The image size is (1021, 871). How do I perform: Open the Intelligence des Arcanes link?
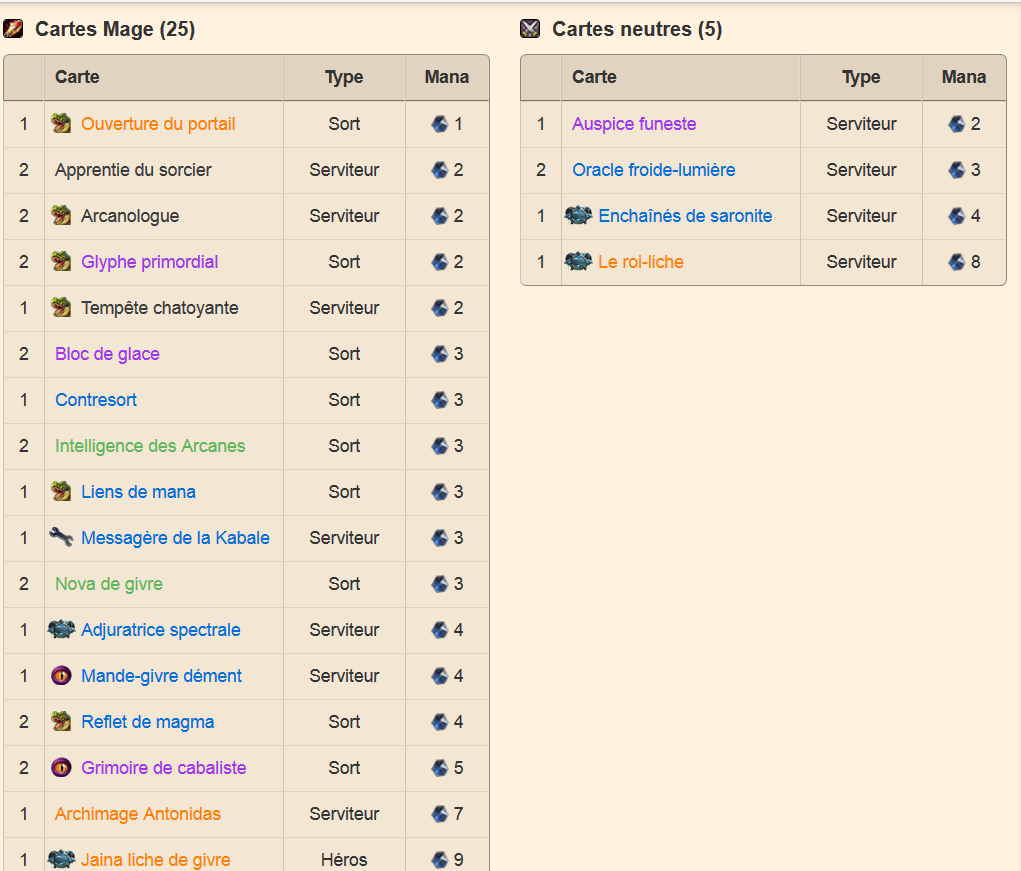(150, 446)
